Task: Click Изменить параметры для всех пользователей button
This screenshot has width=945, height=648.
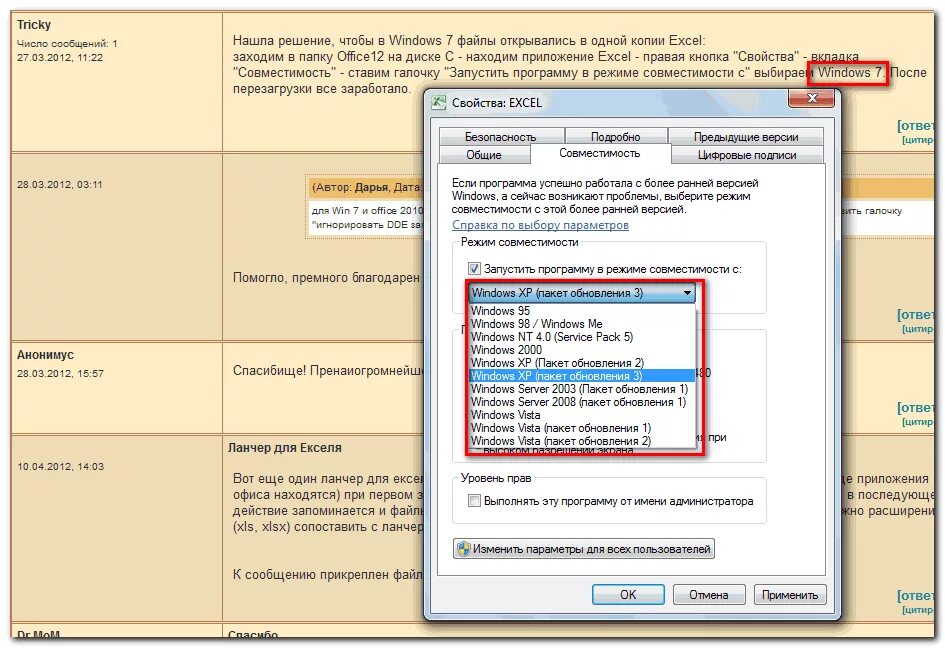Action: (x=583, y=549)
